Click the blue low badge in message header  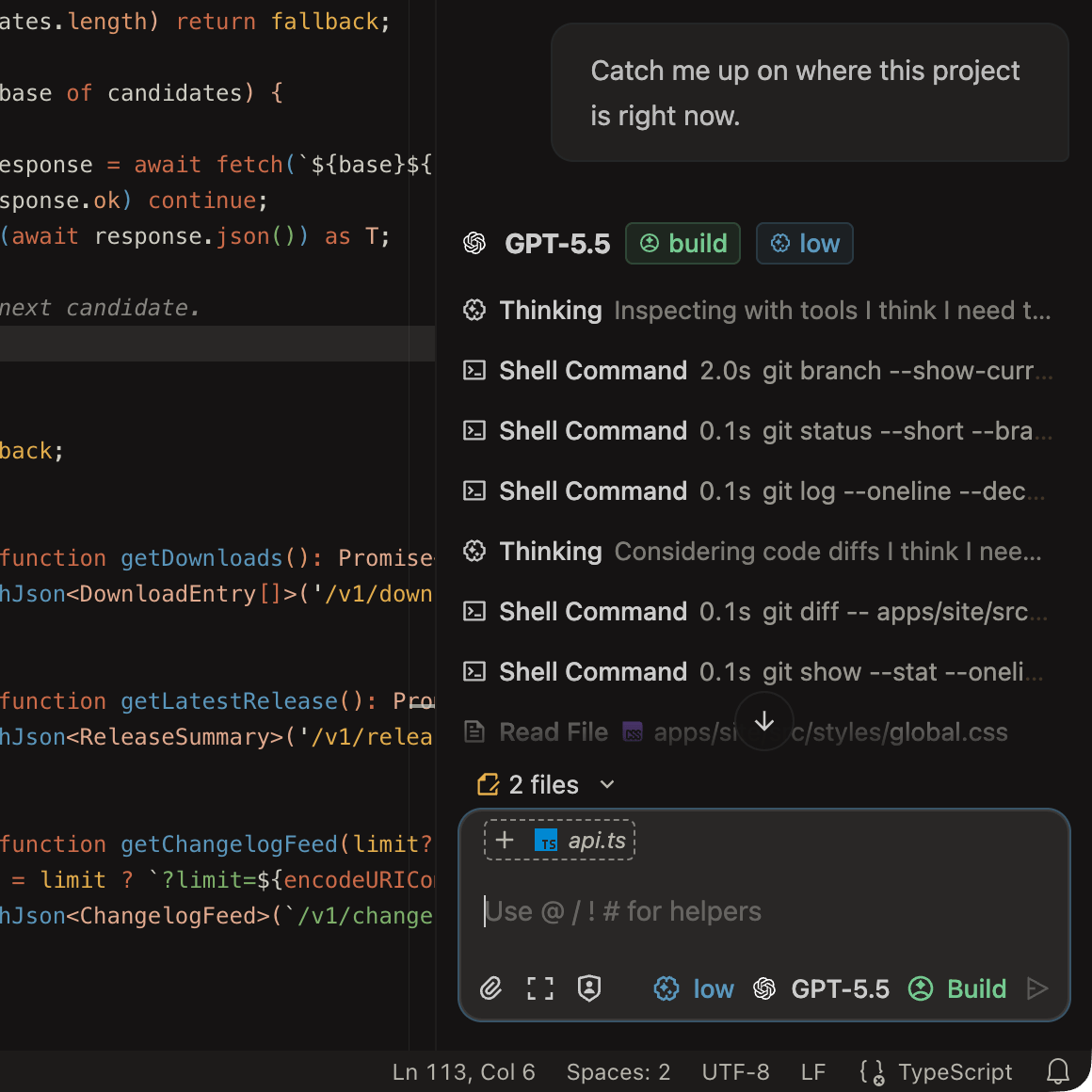(804, 243)
